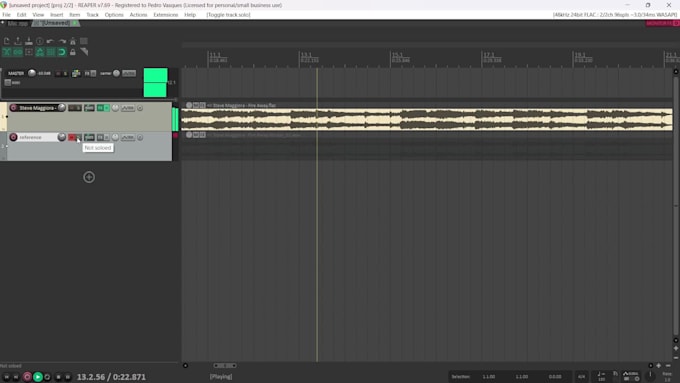Screen dimensions: 680x383
Task: Bypass FX on Steve Maggiora track
Action: 107,108
